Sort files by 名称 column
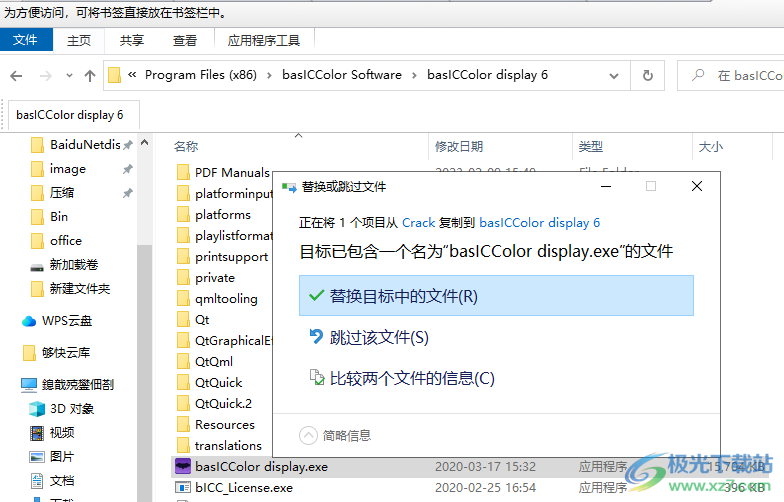 point(186,146)
